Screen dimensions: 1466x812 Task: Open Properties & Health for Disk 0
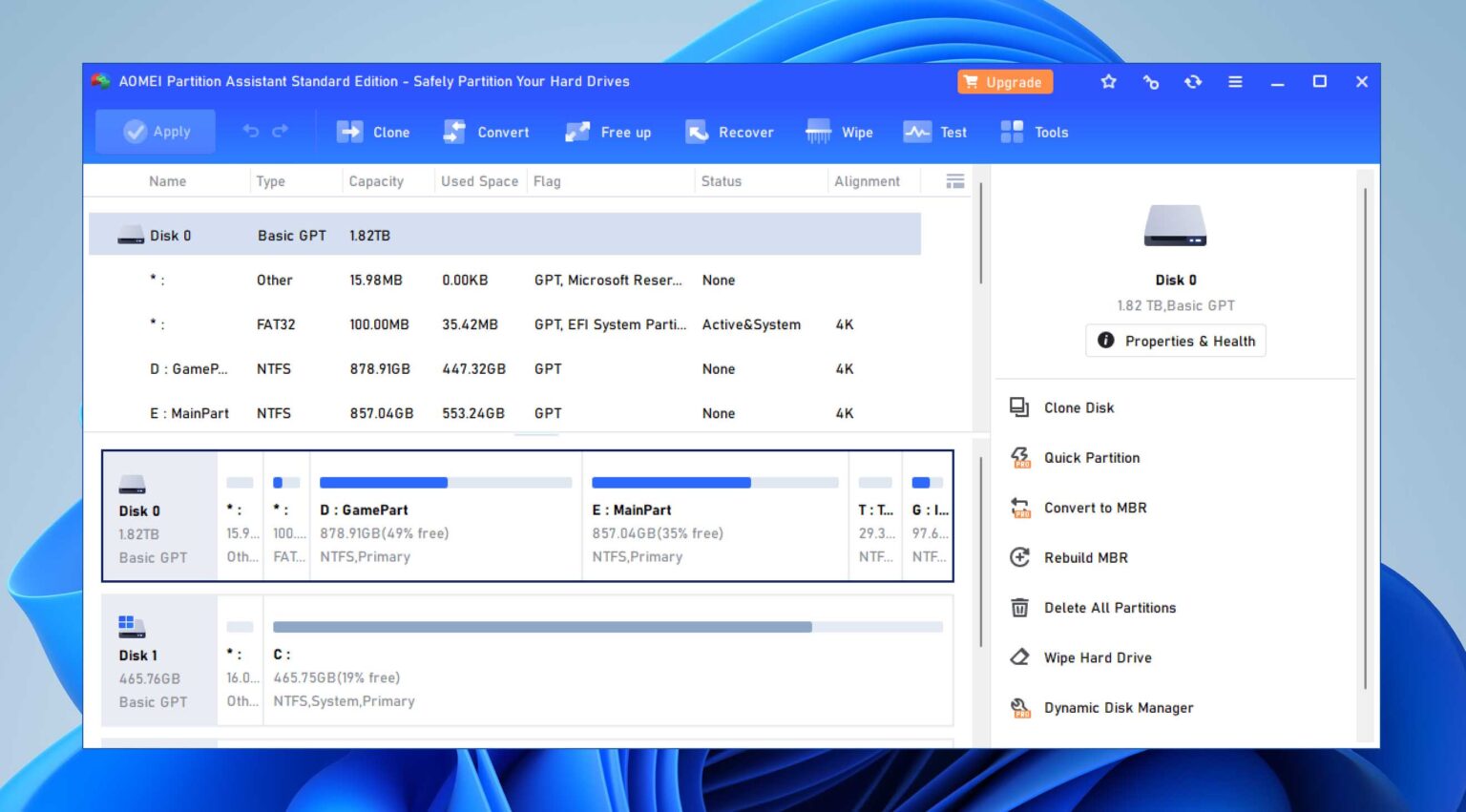coord(1175,341)
